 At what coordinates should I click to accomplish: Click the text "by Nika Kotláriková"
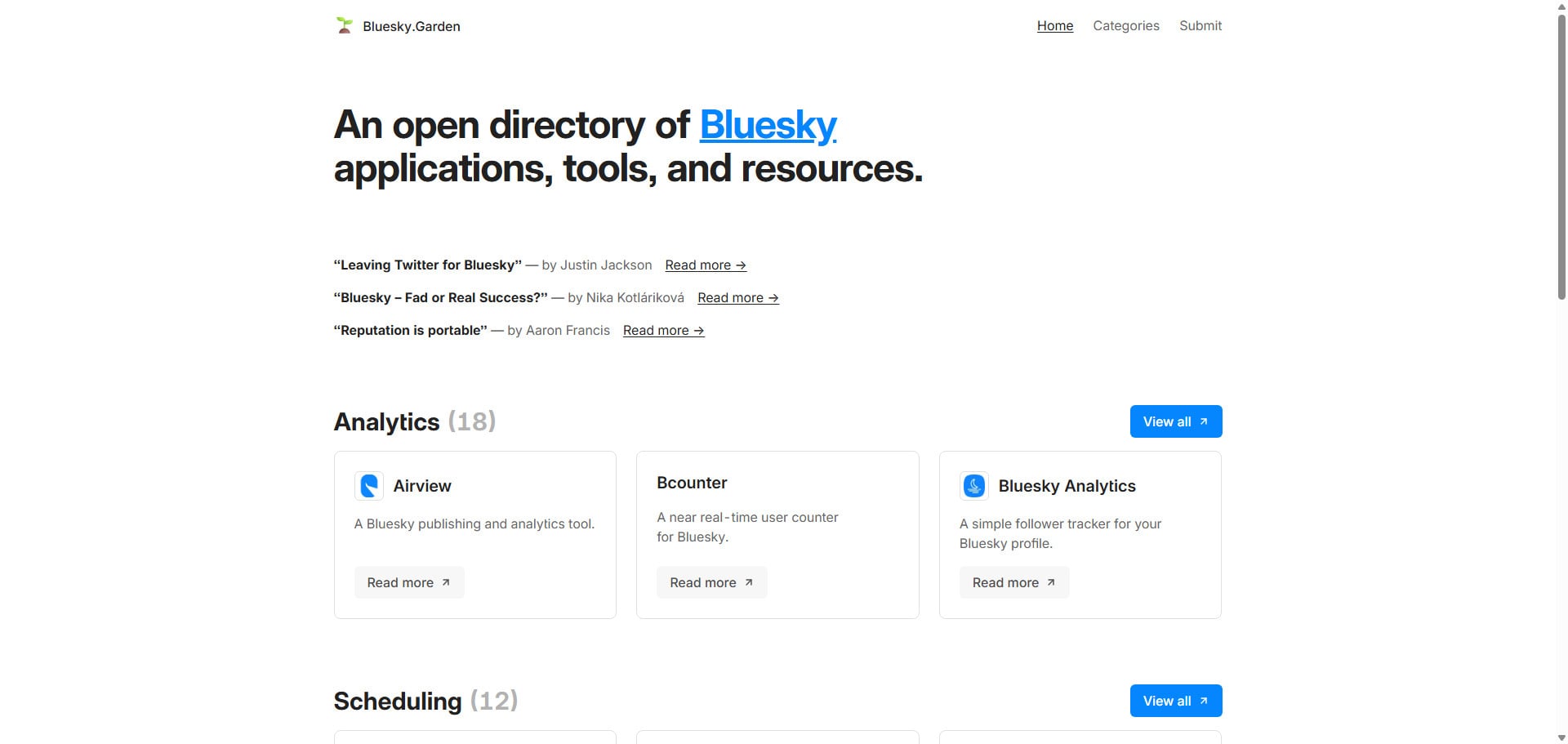(626, 297)
